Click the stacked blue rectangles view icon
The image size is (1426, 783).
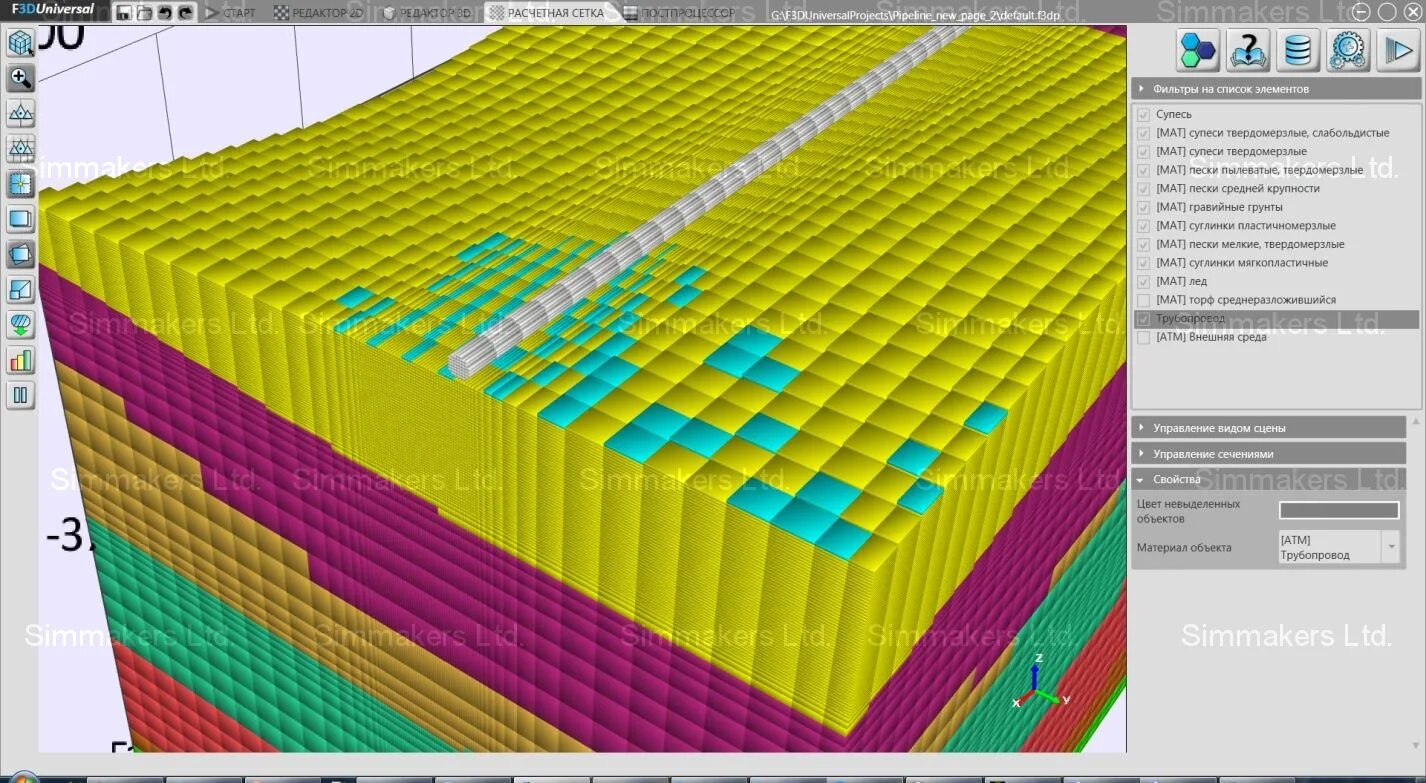click(20, 219)
